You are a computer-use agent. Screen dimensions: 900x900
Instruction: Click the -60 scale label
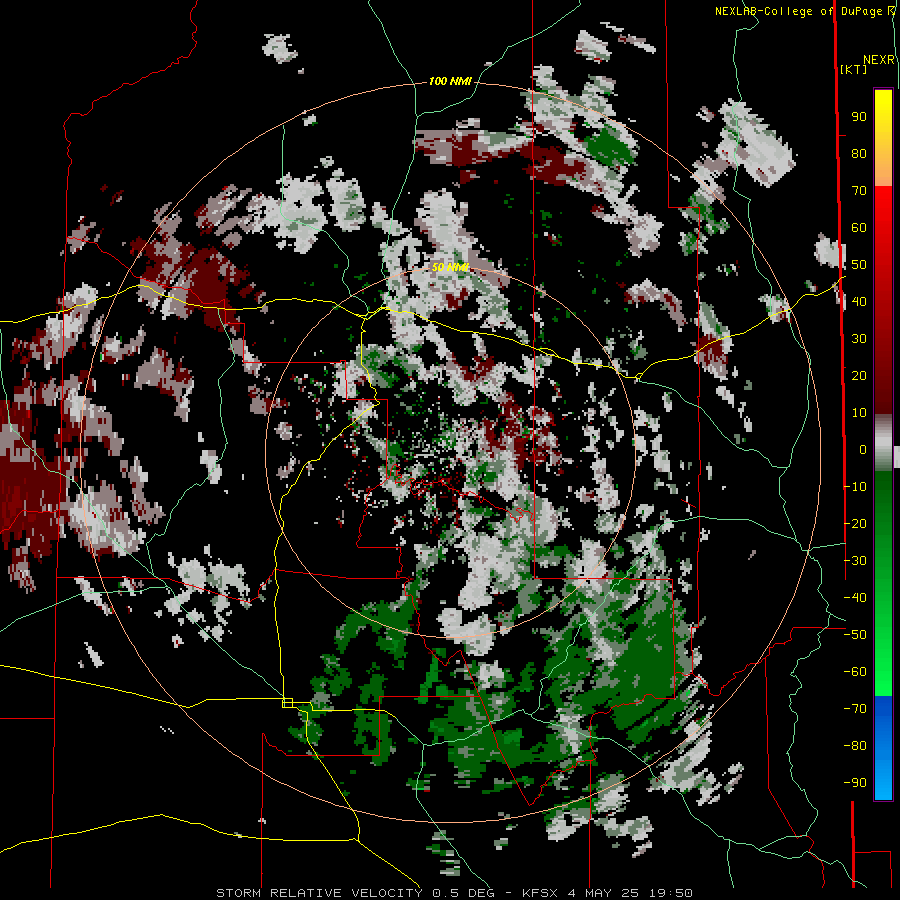[855, 672]
